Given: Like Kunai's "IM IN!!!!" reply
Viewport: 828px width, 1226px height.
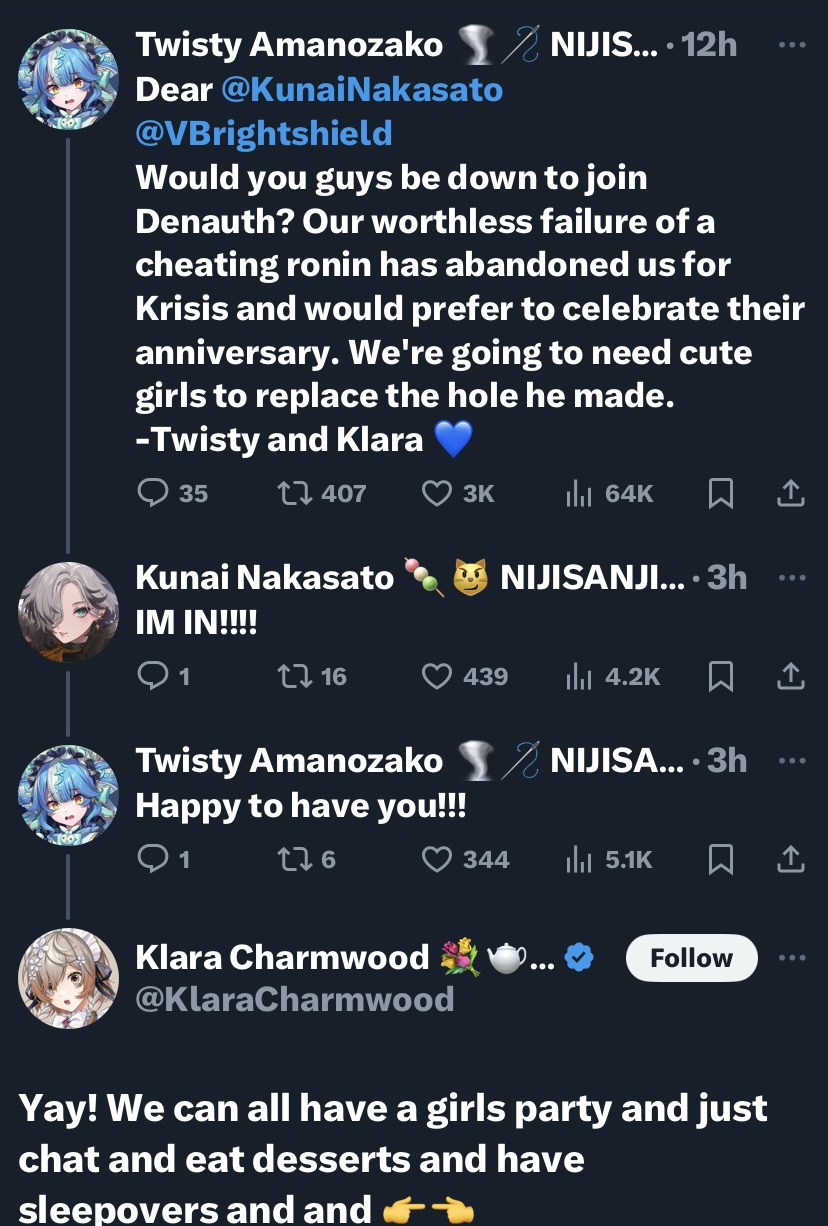Looking at the screenshot, I should 437,677.
